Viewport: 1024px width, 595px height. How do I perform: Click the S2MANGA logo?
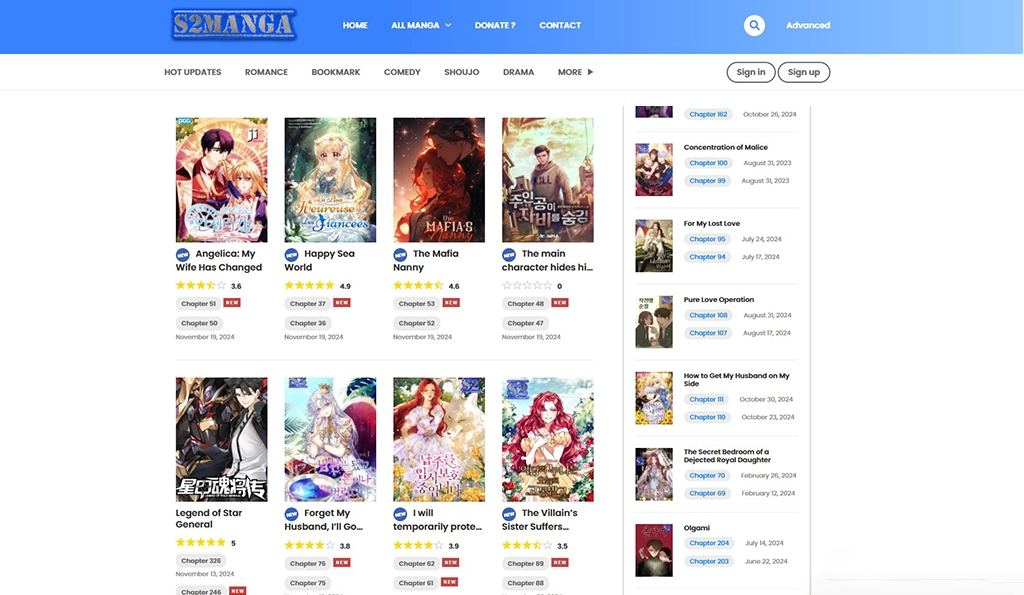232,25
